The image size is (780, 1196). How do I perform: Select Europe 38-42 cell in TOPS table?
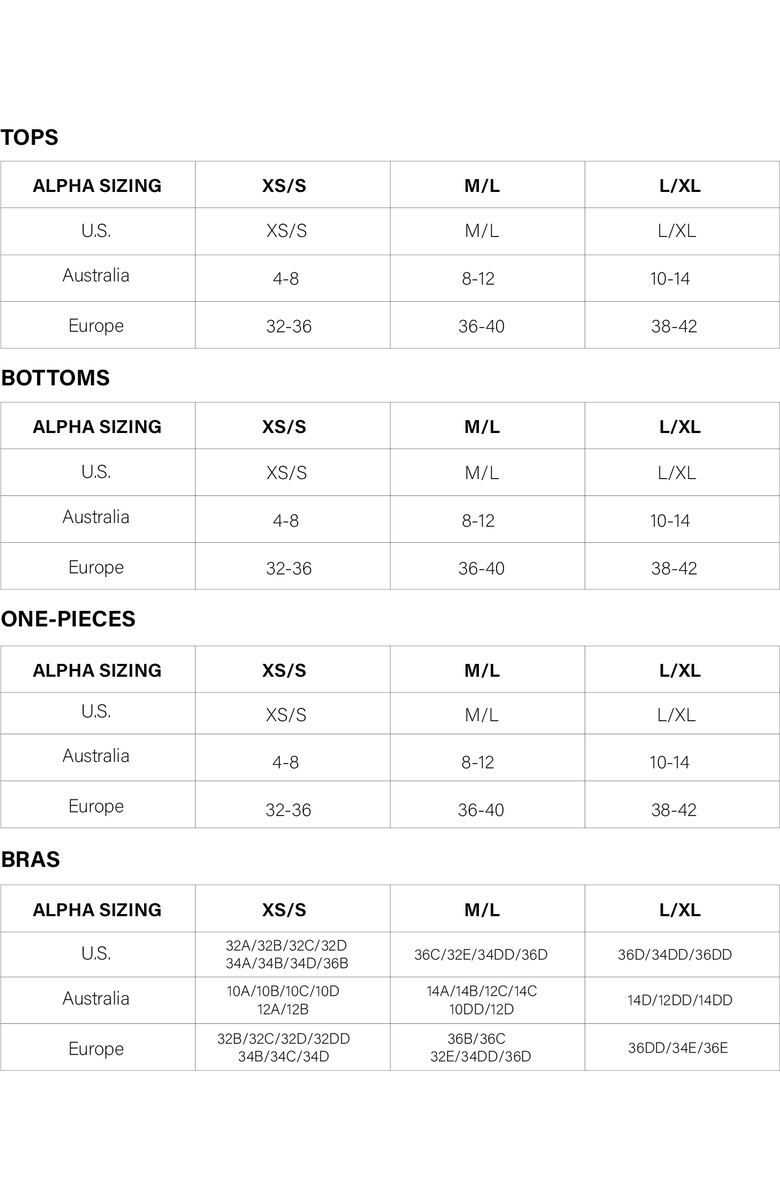pos(674,327)
